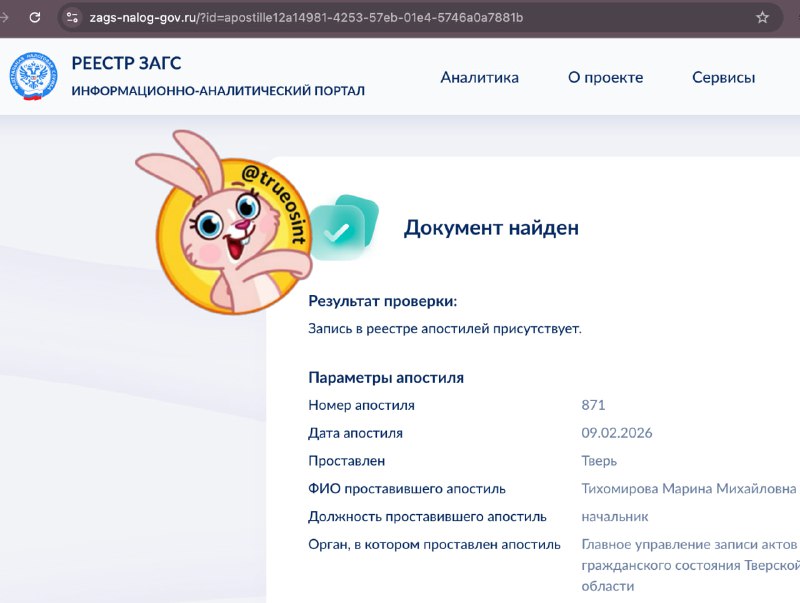Click apostille number value 871
The image size is (800, 603).
click(x=593, y=405)
